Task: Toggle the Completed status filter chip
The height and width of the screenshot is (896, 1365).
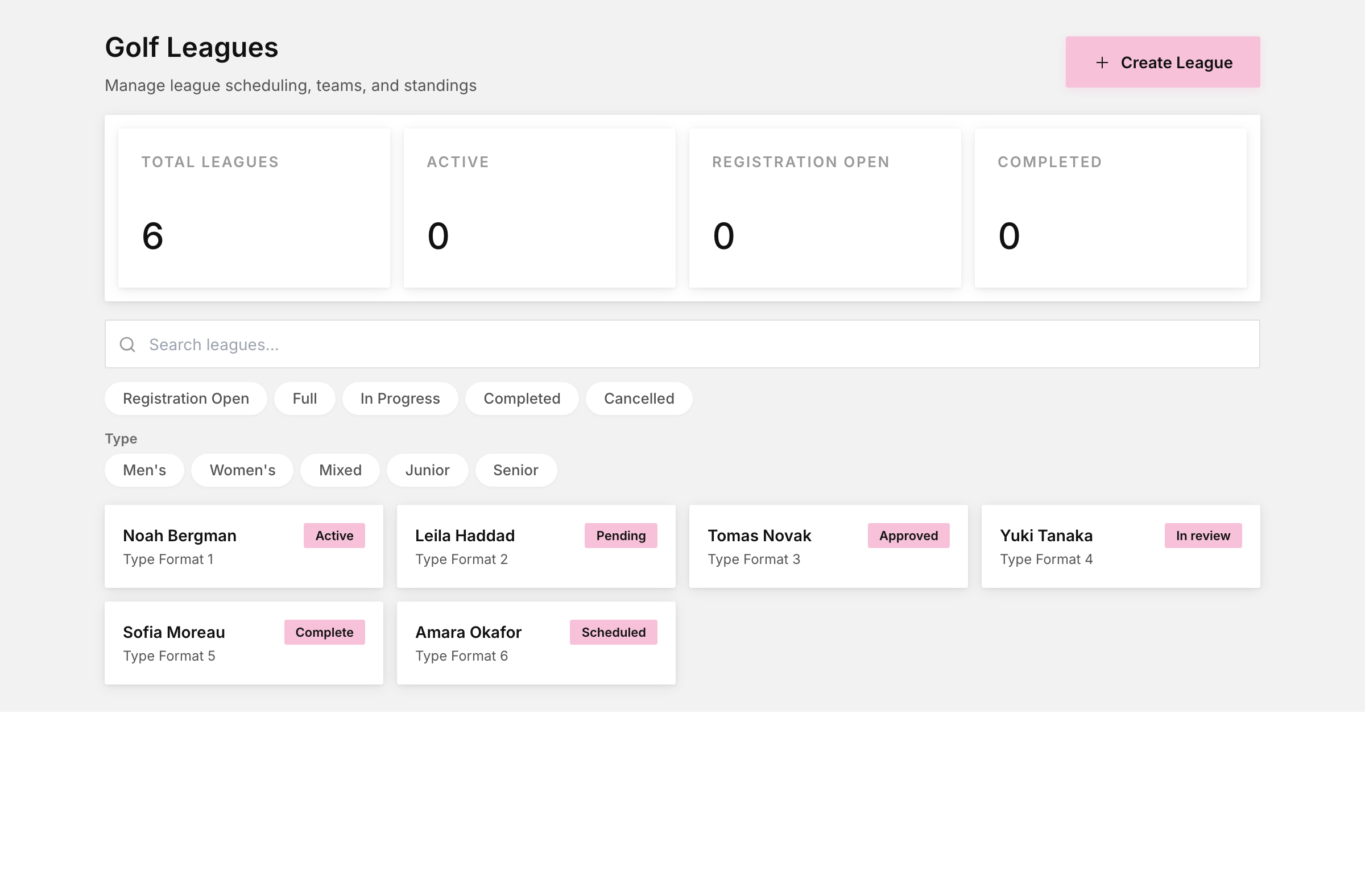Action: pos(522,399)
